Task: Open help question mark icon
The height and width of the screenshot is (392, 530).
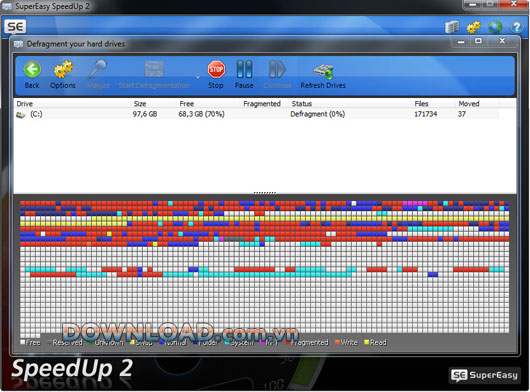Action: pyautogui.click(x=517, y=27)
